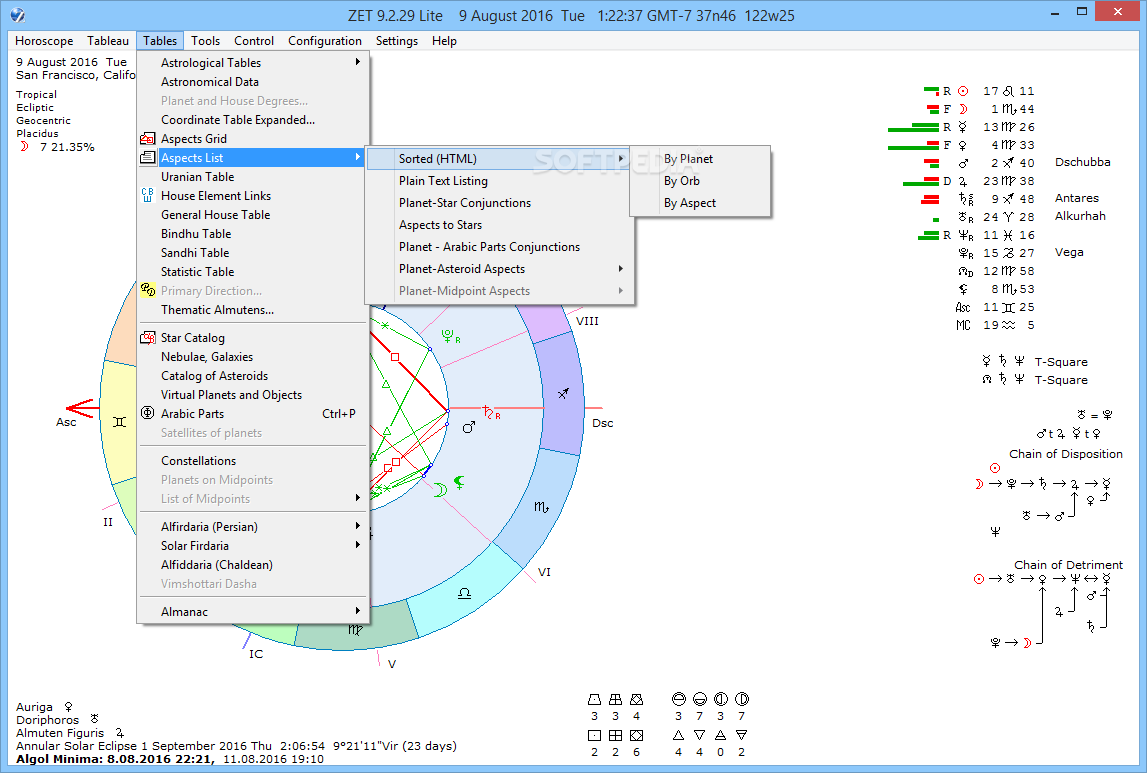Select Aspects to Stars

499,225
